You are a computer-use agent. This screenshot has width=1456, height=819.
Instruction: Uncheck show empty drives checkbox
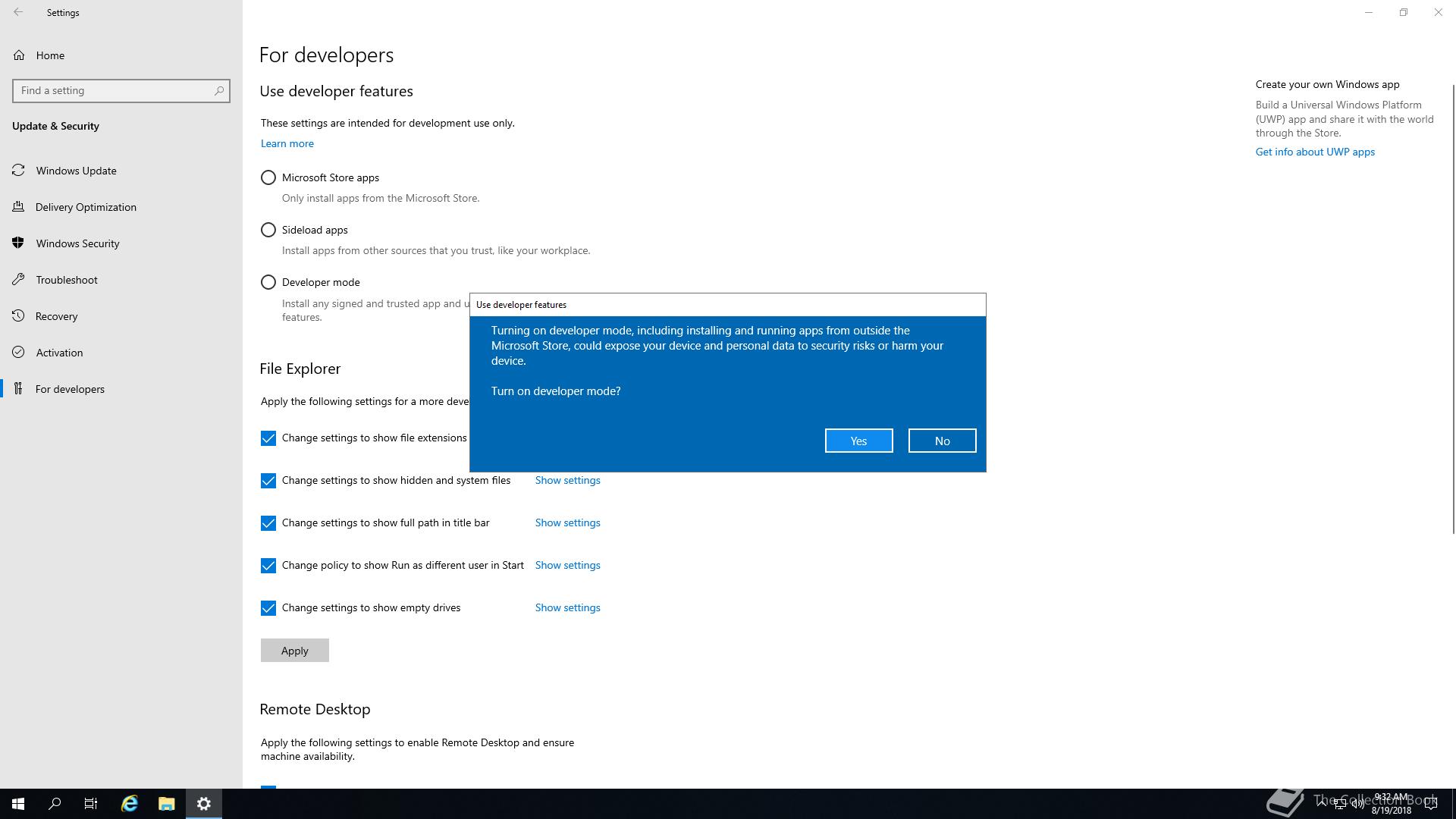click(268, 608)
